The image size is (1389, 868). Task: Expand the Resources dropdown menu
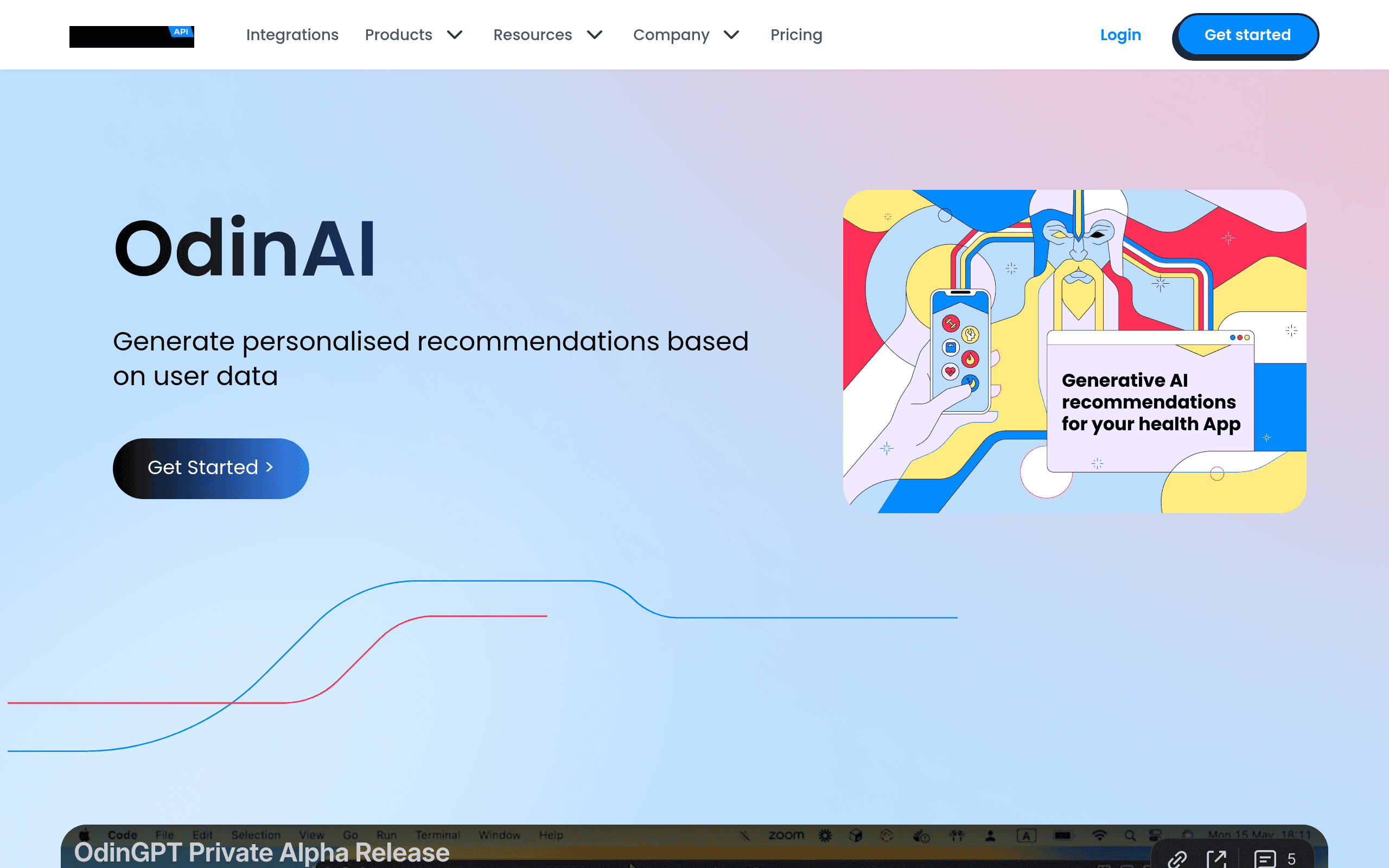click(548, 35)
